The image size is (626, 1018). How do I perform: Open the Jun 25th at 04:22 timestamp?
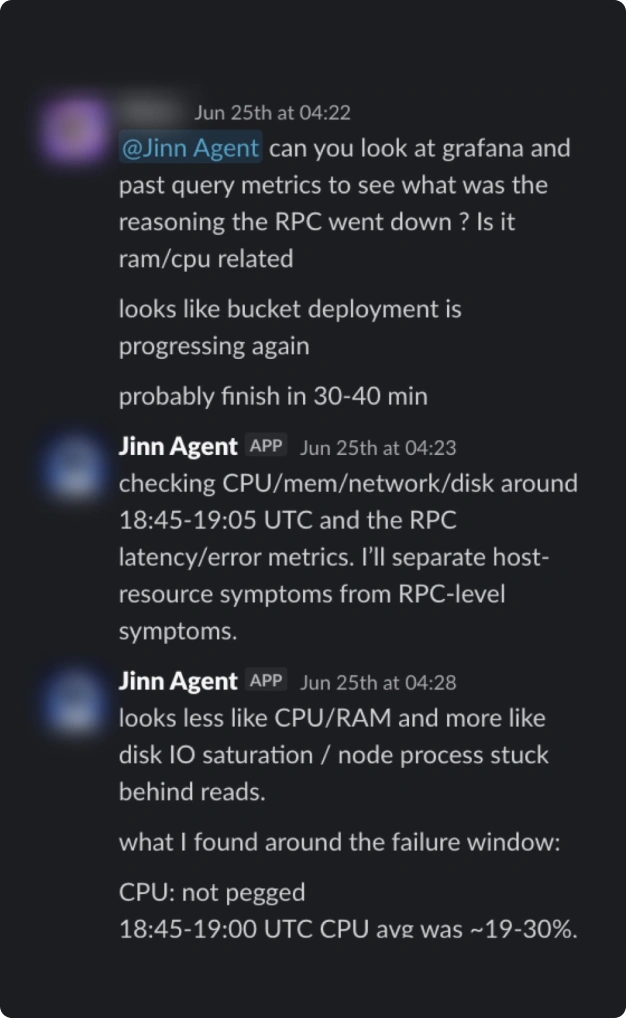(x=273, y=113)
